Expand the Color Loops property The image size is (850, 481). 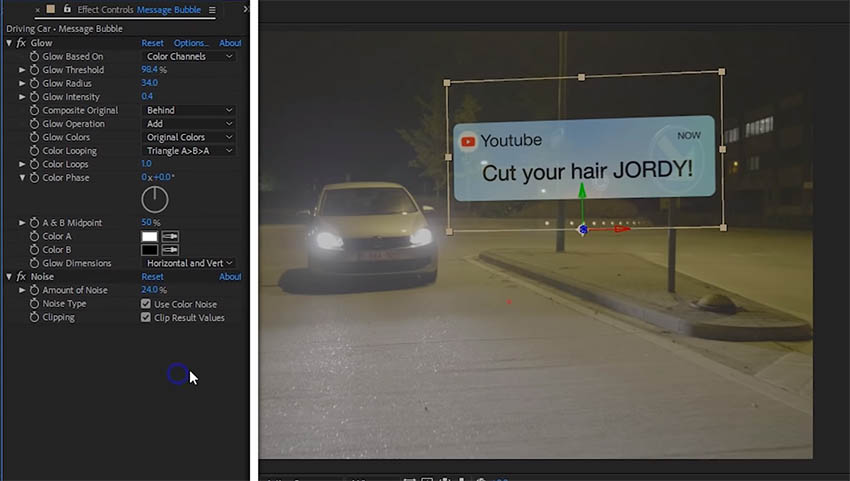(22, 164)
